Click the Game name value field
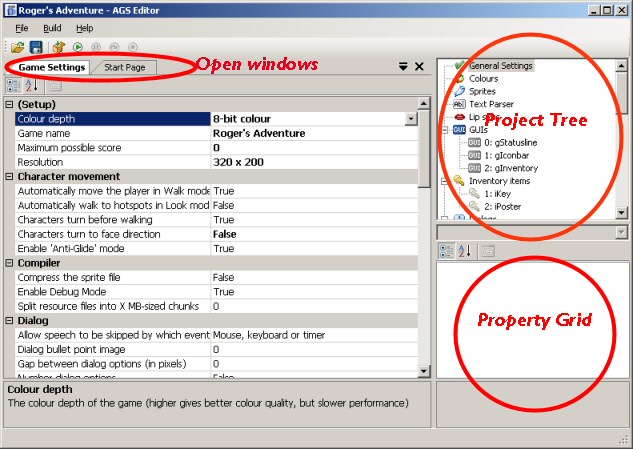This screenshot has height=449, width=633. [x=310, y=133]
